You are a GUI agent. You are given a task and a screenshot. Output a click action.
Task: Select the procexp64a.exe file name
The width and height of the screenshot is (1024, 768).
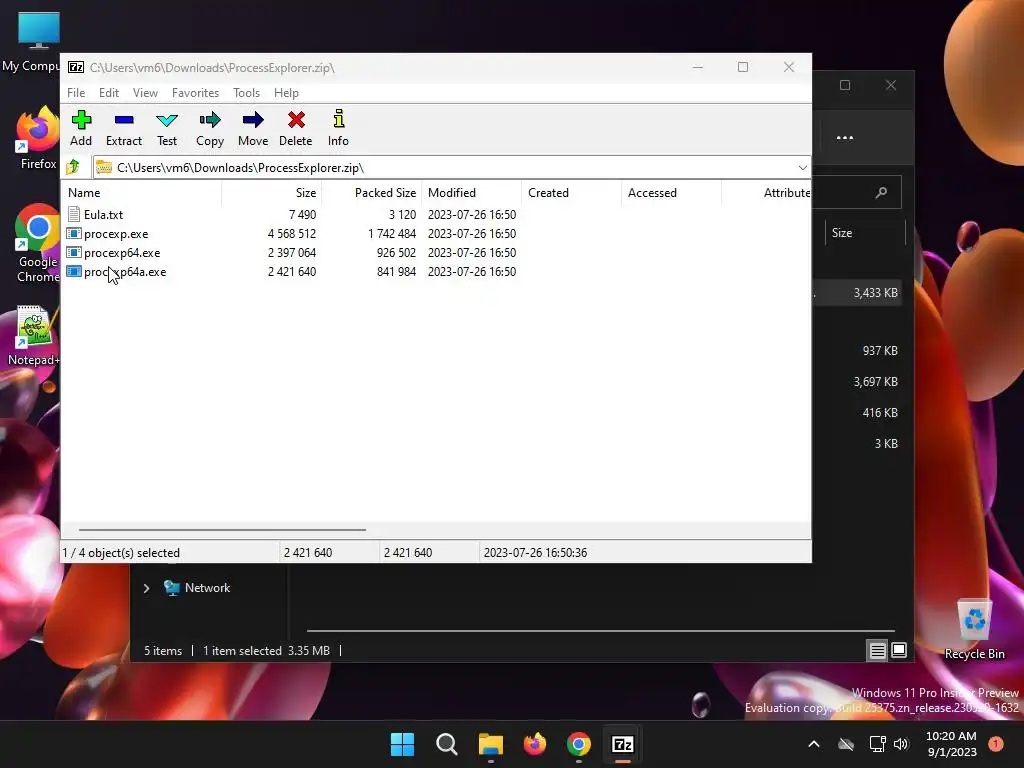pyautogui.click(x=125, y=272)
